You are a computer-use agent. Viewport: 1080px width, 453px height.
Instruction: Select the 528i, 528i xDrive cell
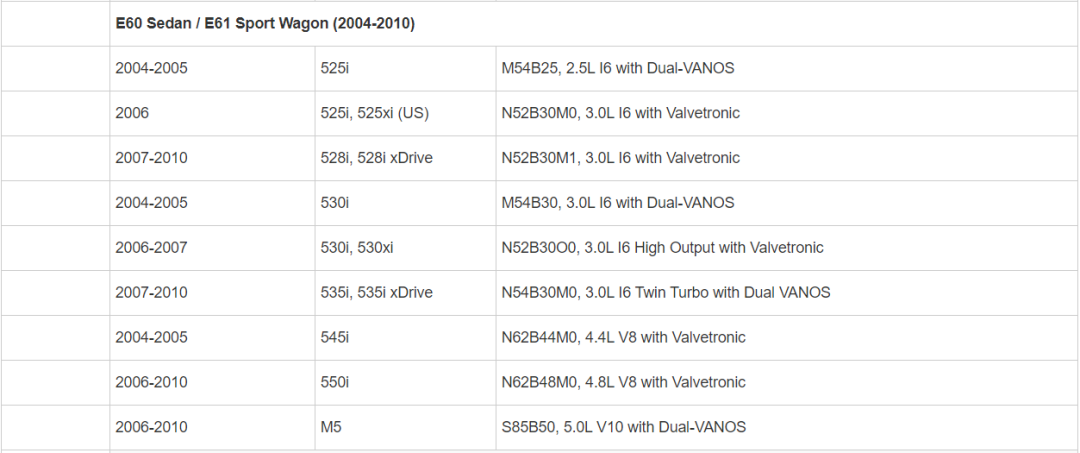coord(376,158)
